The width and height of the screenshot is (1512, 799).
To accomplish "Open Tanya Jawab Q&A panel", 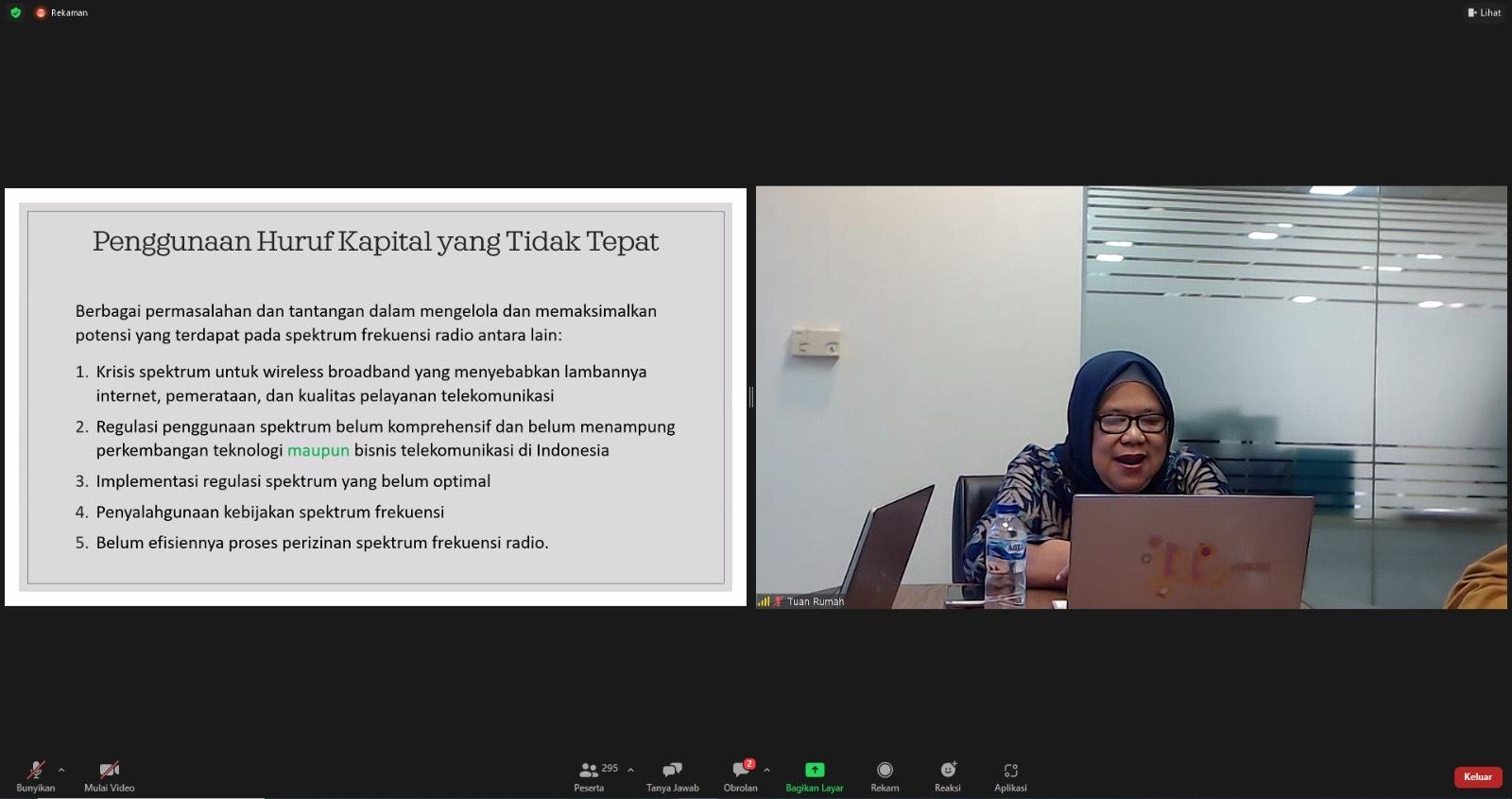I will 672,772.
